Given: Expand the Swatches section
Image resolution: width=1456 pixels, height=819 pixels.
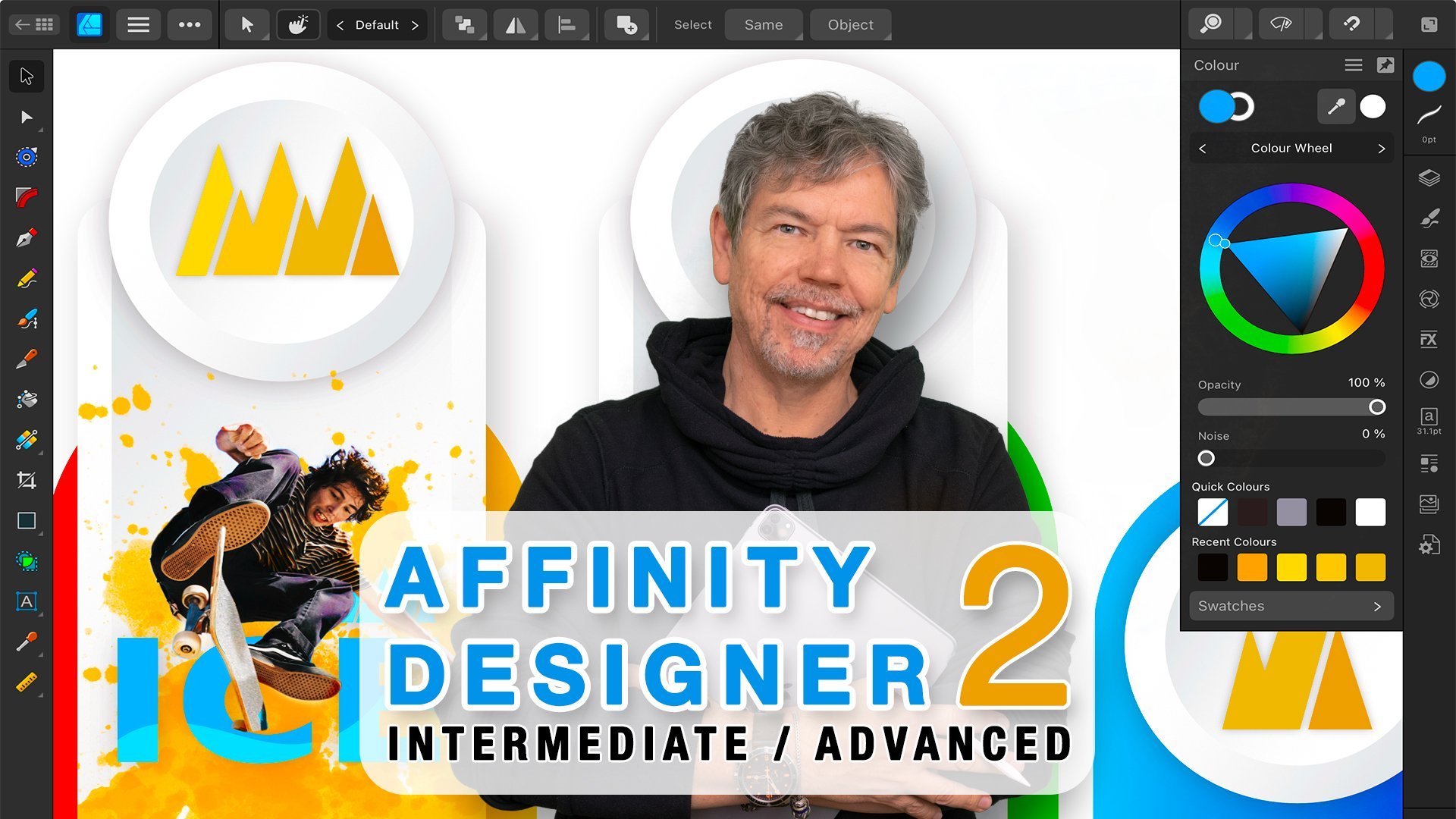Looking at the screenshot, I should click(1291, 606).
